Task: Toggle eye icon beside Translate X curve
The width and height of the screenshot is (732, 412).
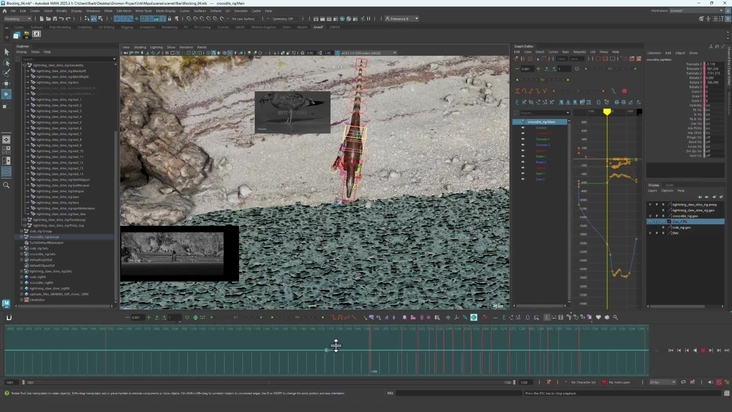Action: pos(523,133)
